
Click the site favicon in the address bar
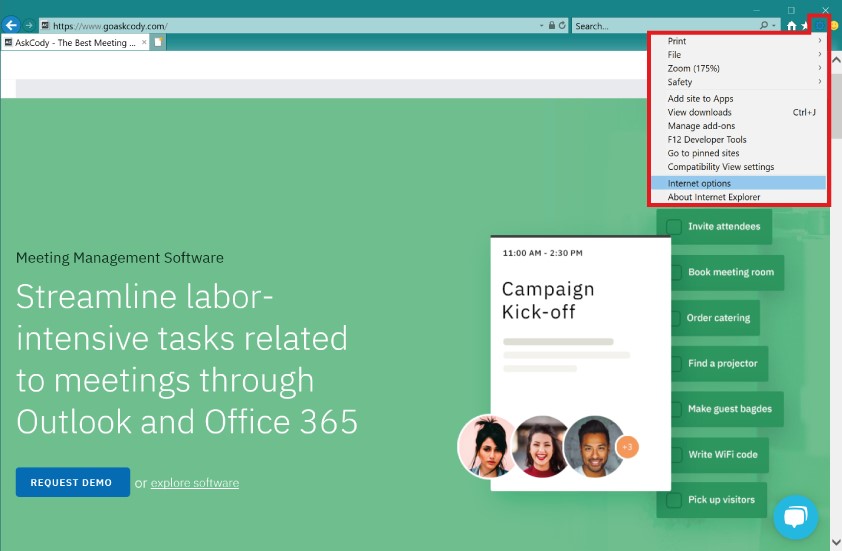[45, 25]
